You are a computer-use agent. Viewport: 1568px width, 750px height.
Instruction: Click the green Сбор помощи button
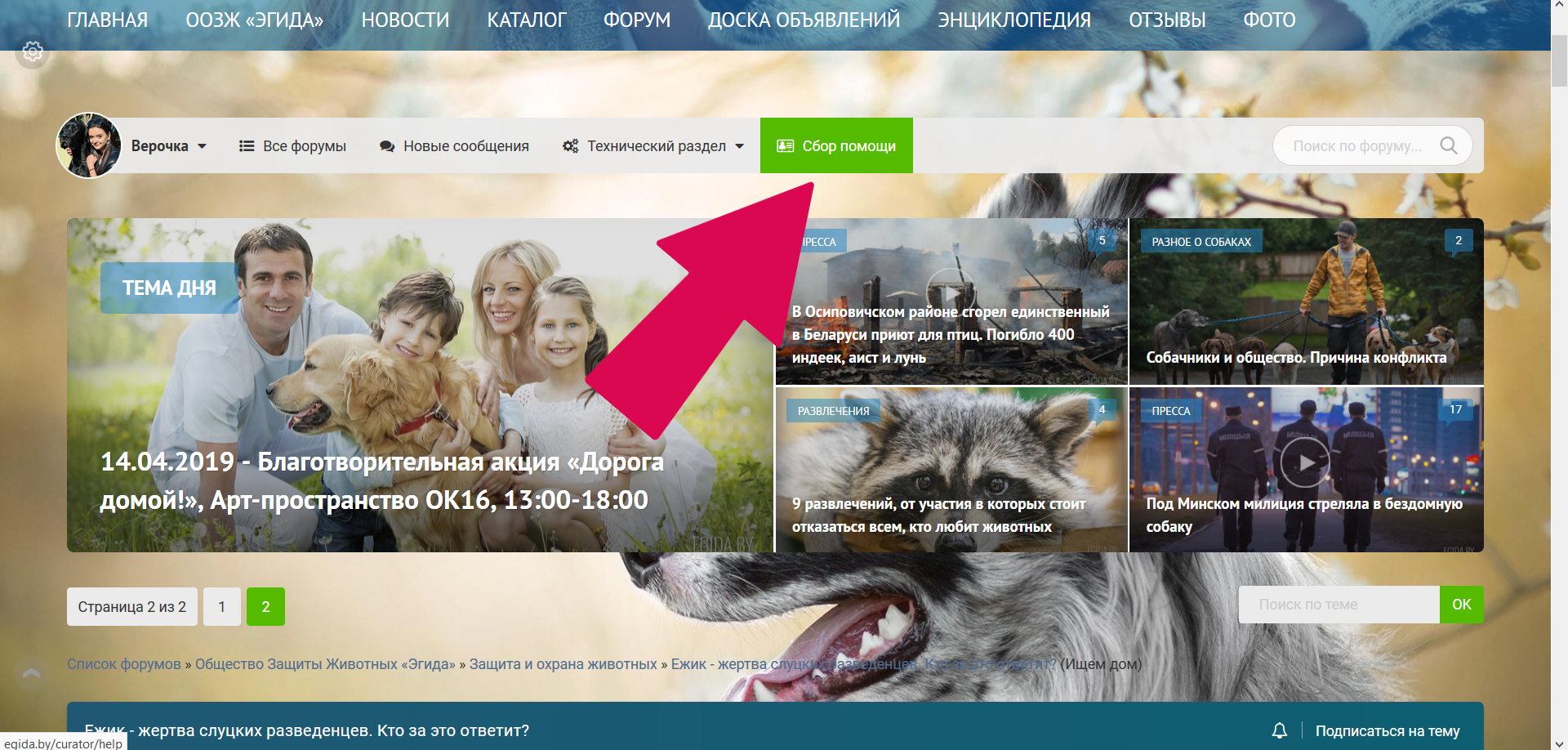[x=836, y=145]
